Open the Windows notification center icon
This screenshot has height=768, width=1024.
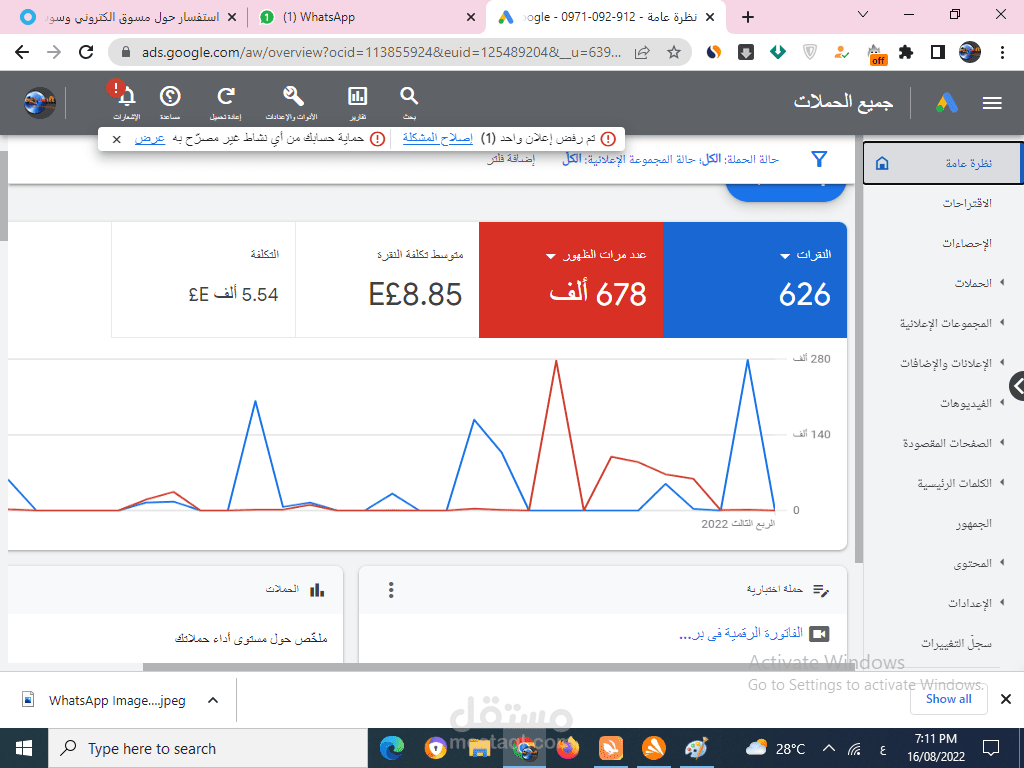tap(991, 748)
